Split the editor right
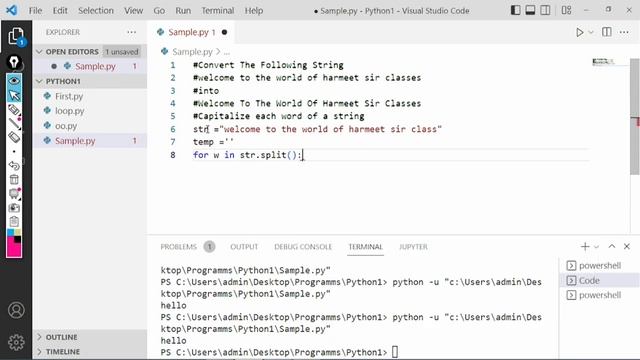This screenshot has width=640, height=360. (x=607, y=32)
